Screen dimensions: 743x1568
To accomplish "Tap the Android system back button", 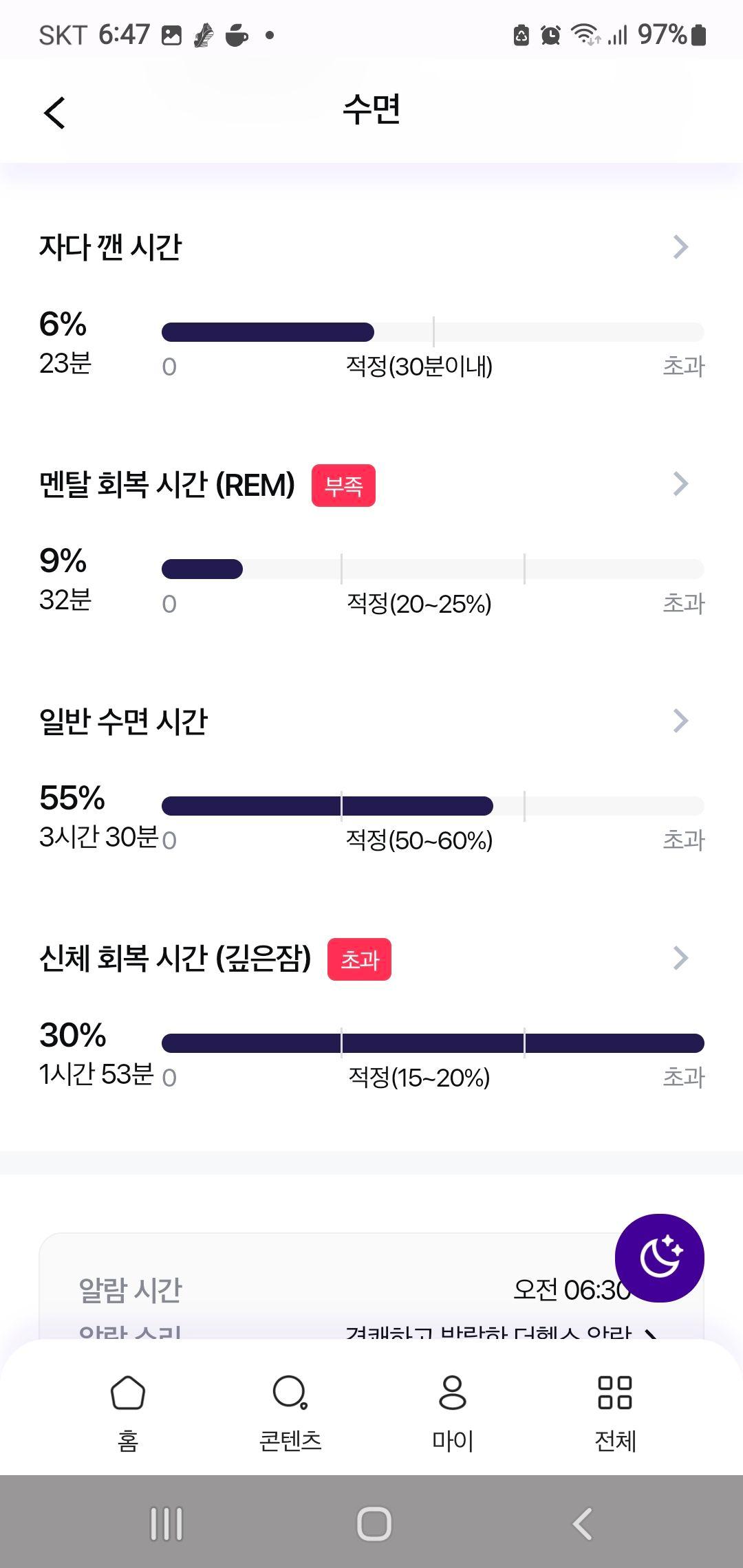I will click(x=582, y=1523).
